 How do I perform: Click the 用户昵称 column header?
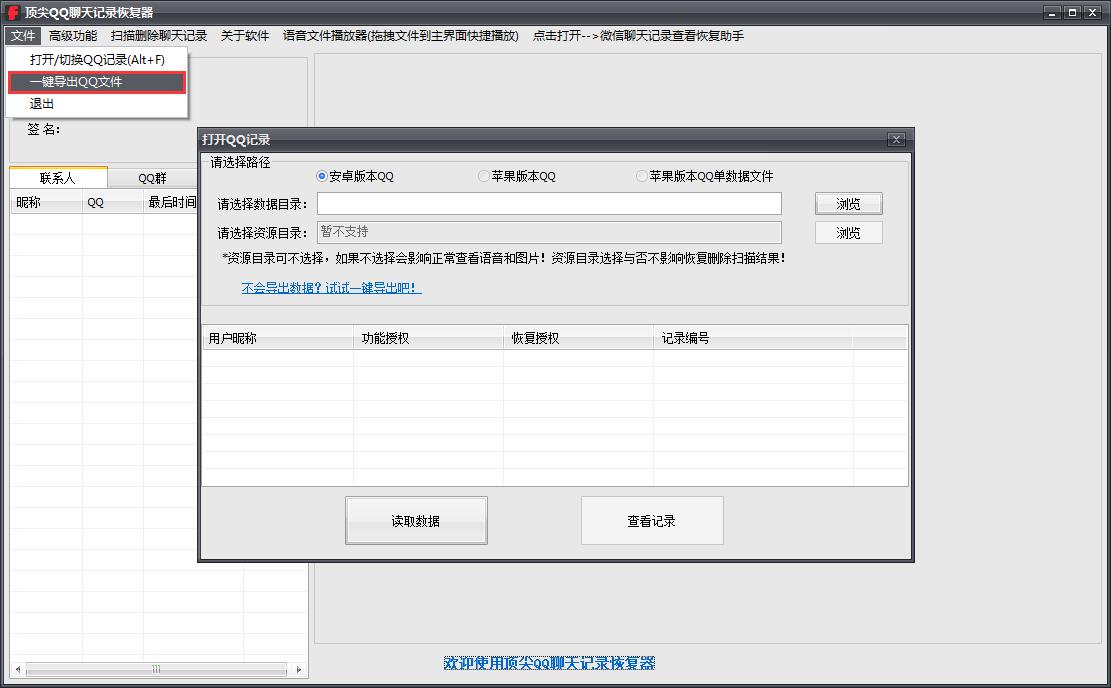pos(278,338)
